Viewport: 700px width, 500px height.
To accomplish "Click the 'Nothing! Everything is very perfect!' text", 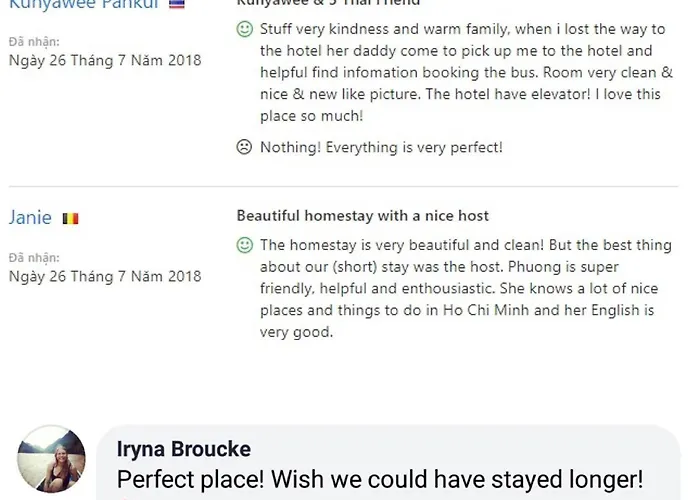I will [381, 147].
